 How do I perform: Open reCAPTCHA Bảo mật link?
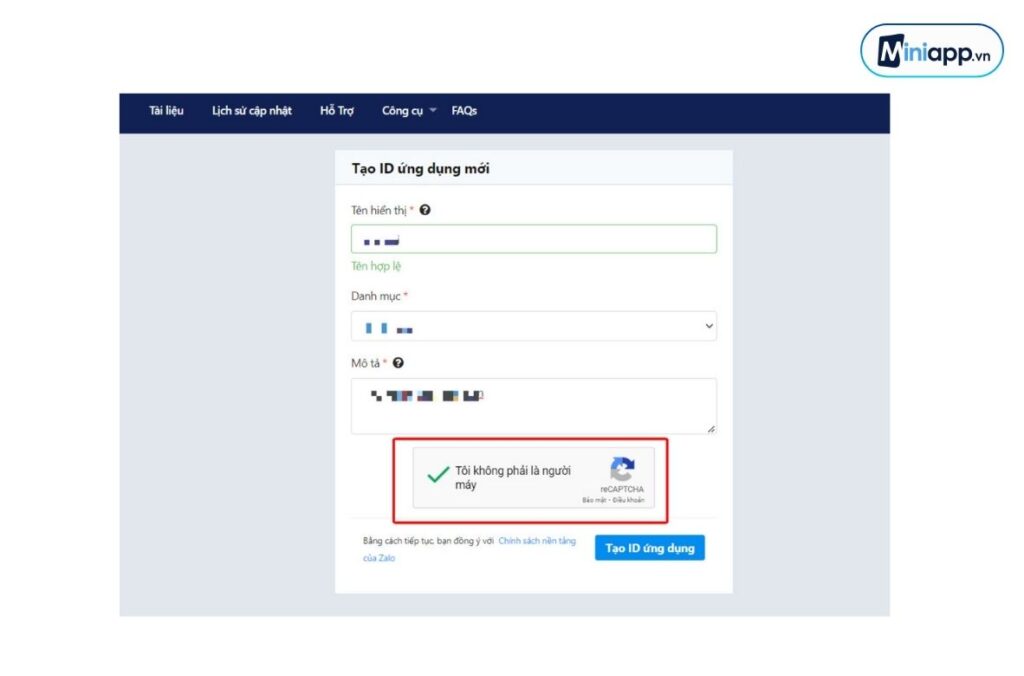594,500
